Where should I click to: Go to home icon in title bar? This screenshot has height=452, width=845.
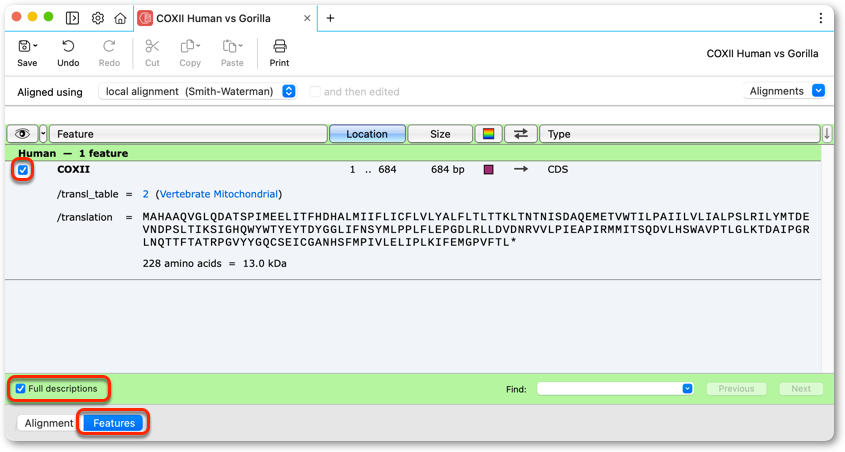[x=120, y=18]
